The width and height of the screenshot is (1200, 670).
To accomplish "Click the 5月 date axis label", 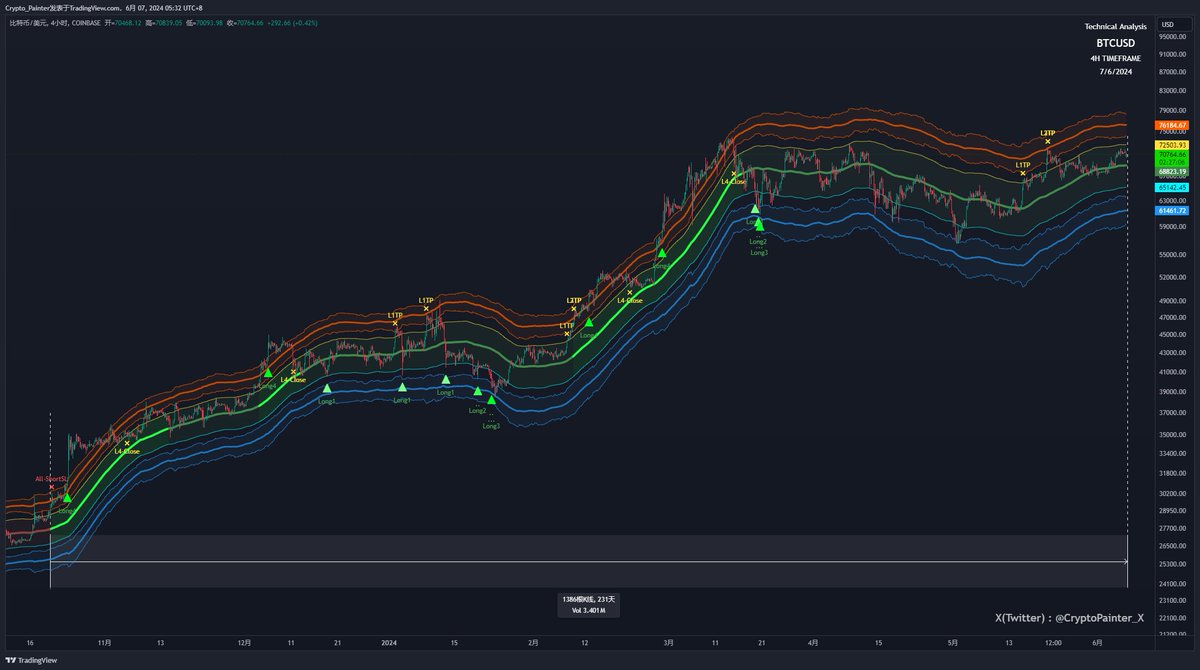I will pyautogui.click(x=952, y=643).
